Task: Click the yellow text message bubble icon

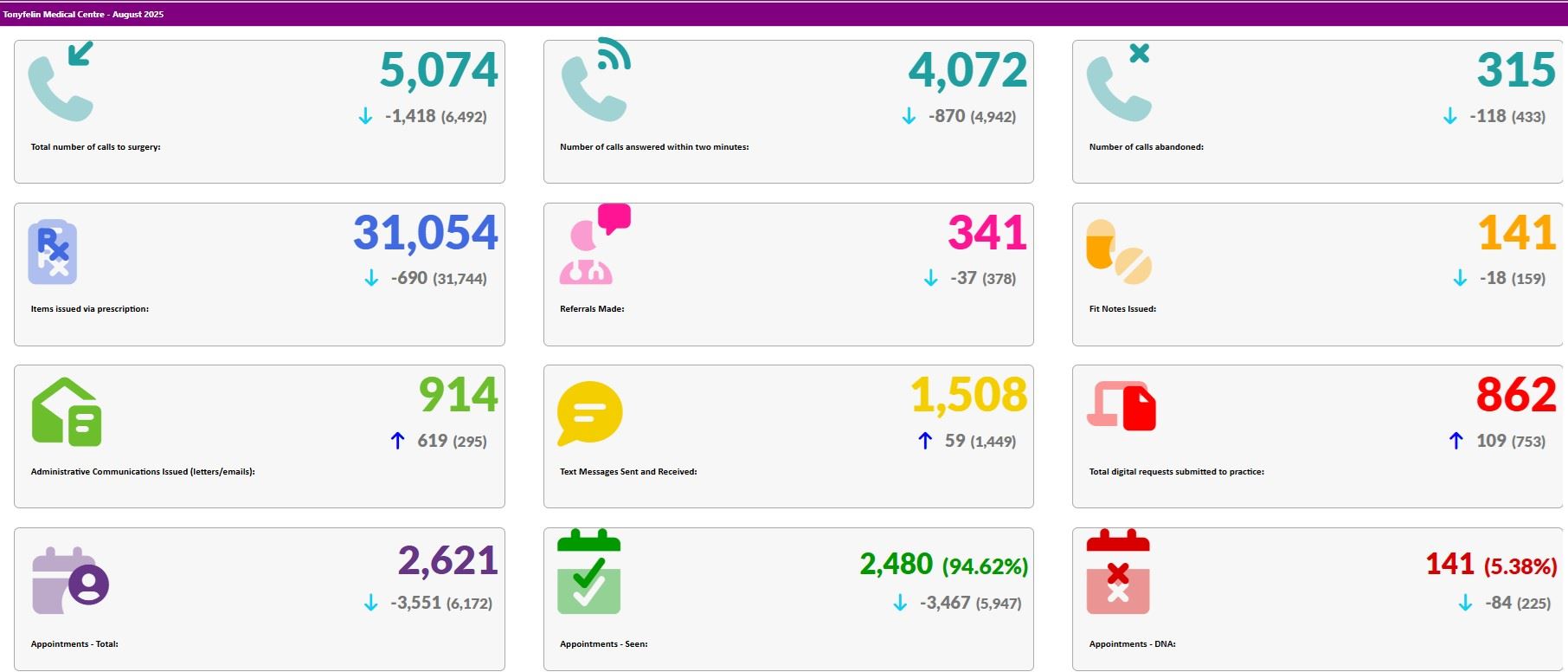Action: click(x=589, y=414)
